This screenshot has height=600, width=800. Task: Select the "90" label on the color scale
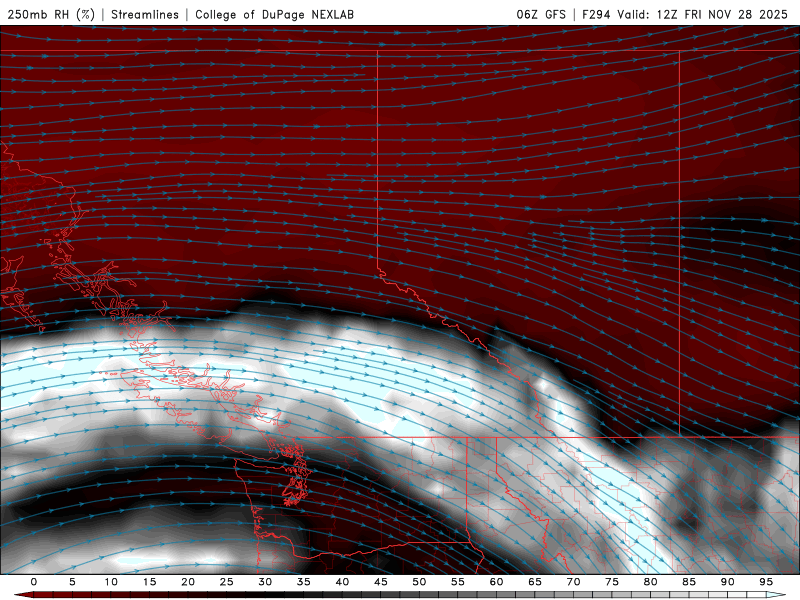[728, 582]
